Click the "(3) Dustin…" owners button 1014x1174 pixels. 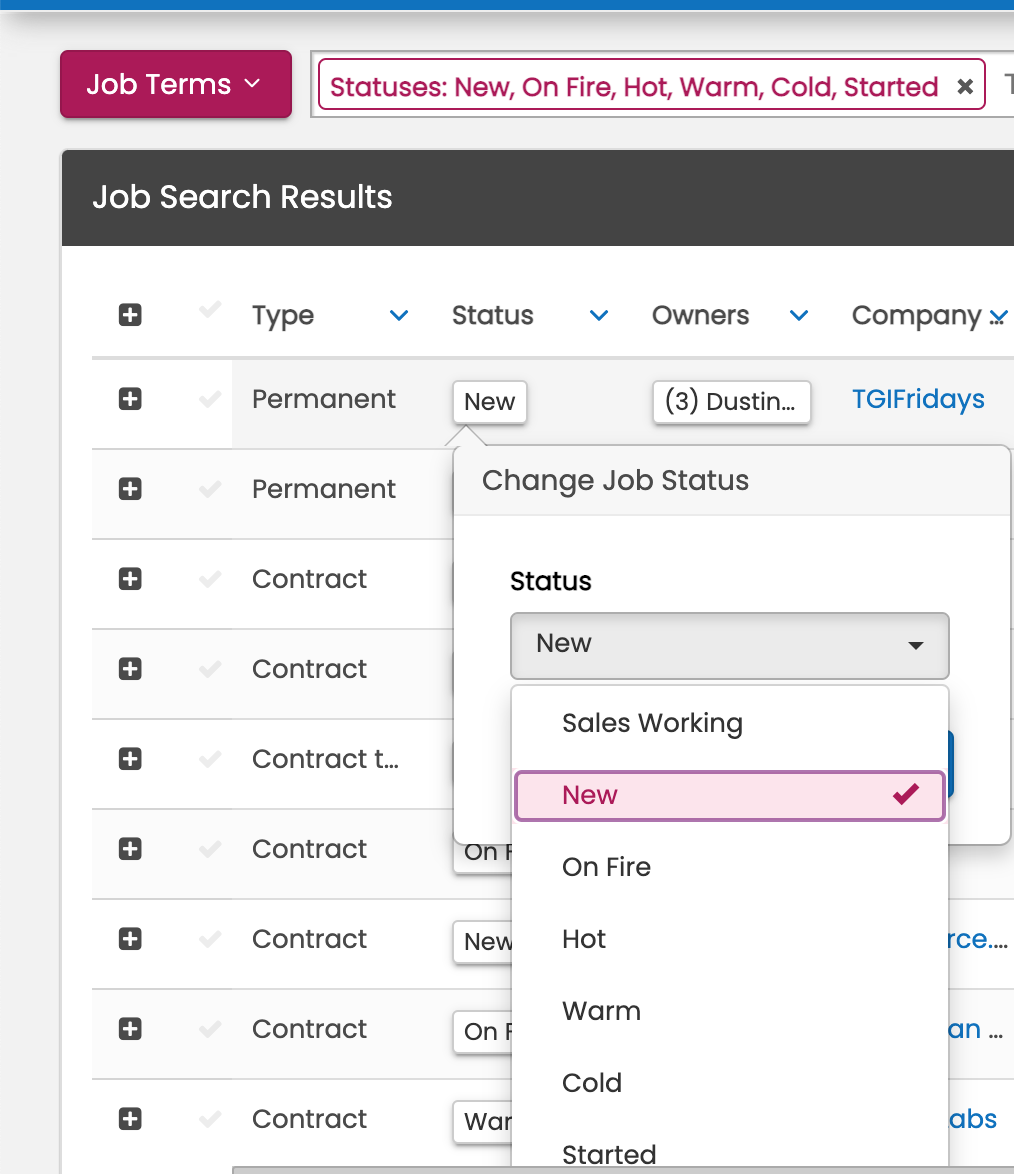tap(731, 402)
